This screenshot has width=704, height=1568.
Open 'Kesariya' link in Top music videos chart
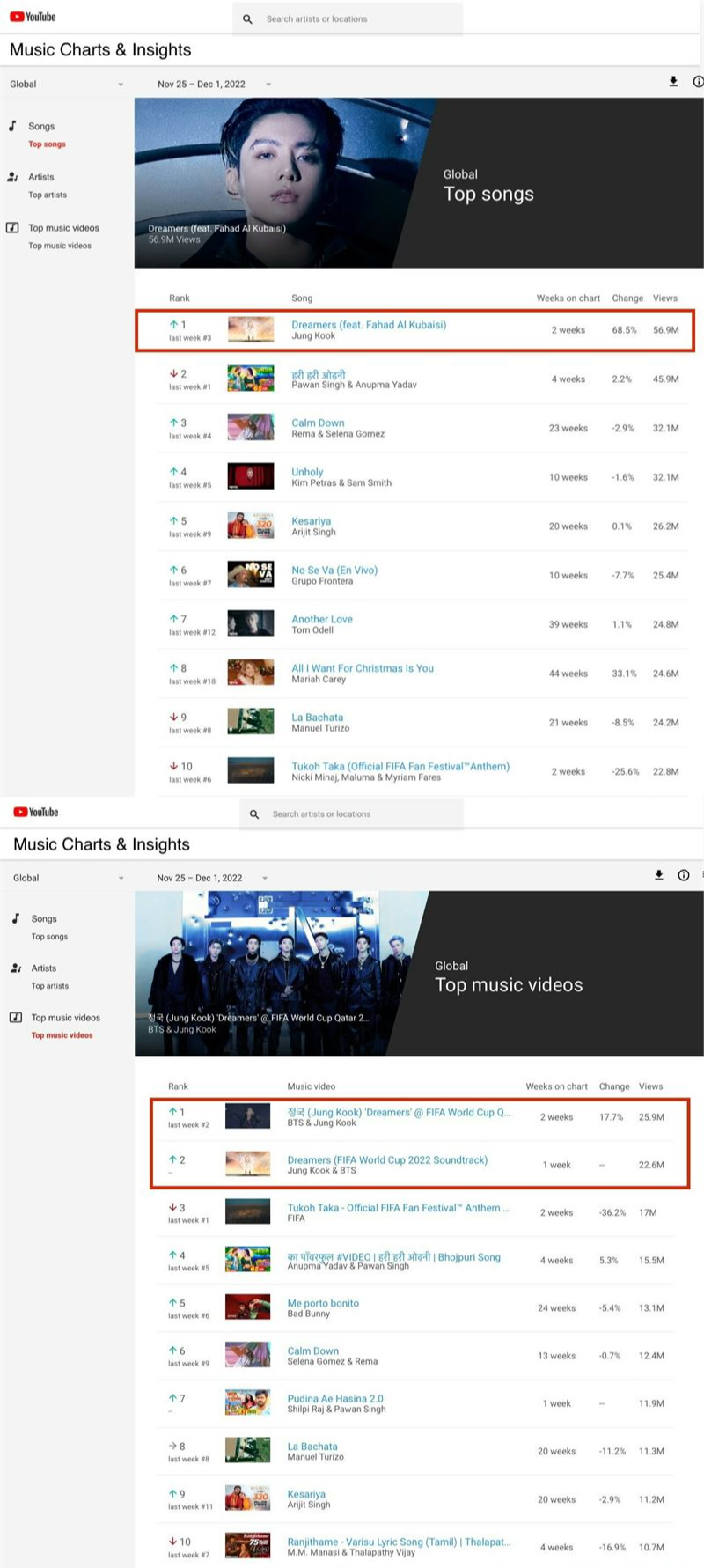[x=306, y=1495]
